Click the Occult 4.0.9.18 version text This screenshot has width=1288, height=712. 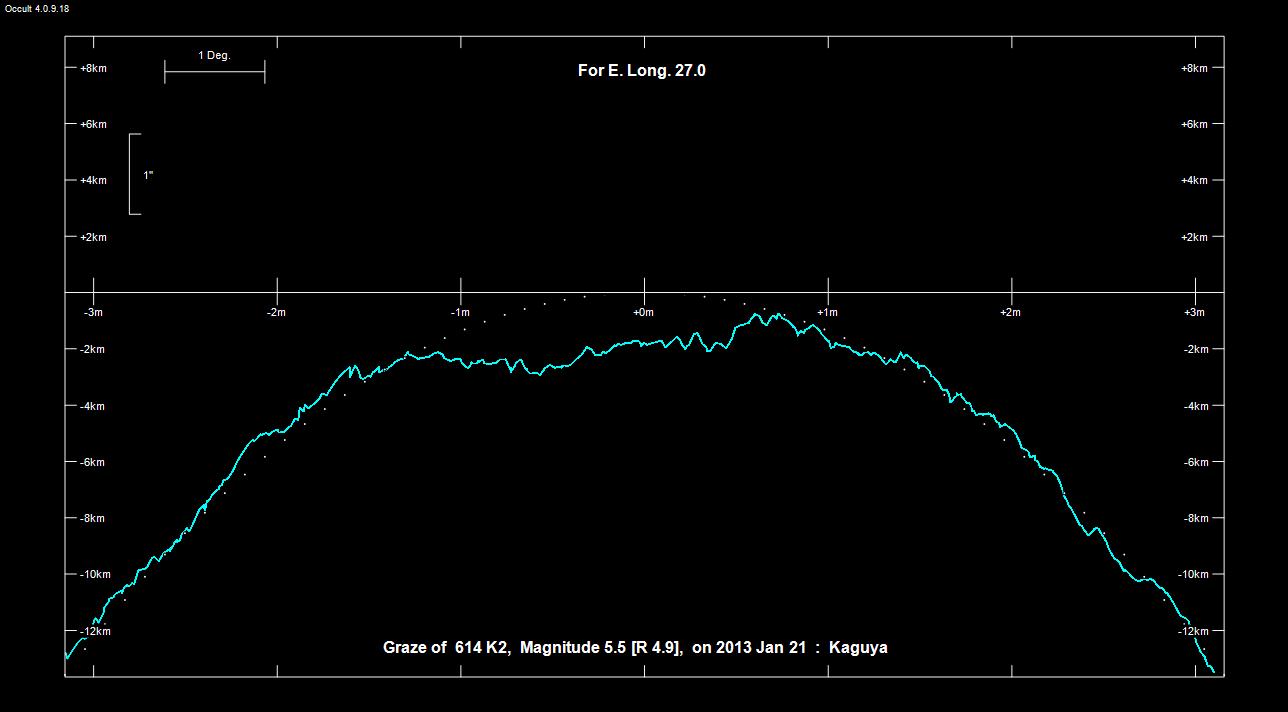35,9
